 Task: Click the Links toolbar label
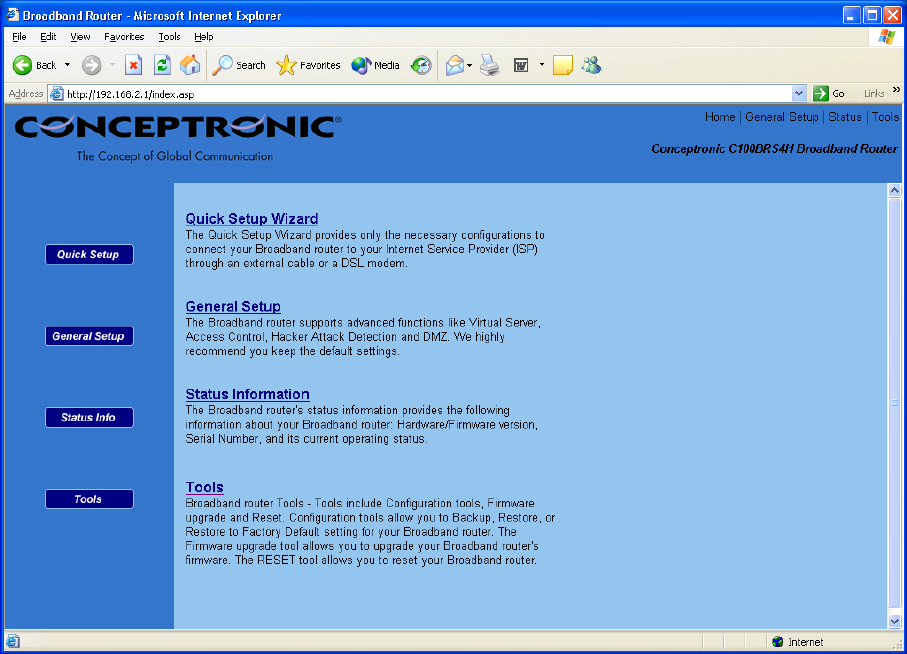pyautogui.click(x=873, y=94)
